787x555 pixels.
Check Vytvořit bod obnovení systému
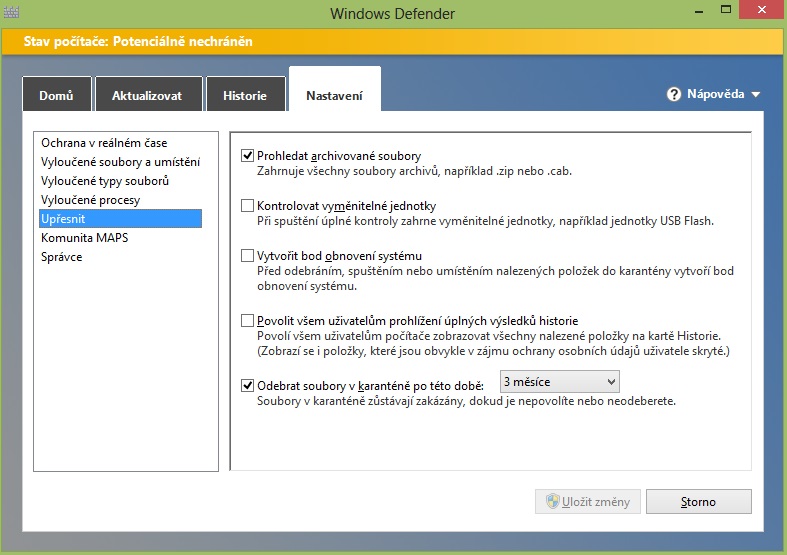[247, 256]
